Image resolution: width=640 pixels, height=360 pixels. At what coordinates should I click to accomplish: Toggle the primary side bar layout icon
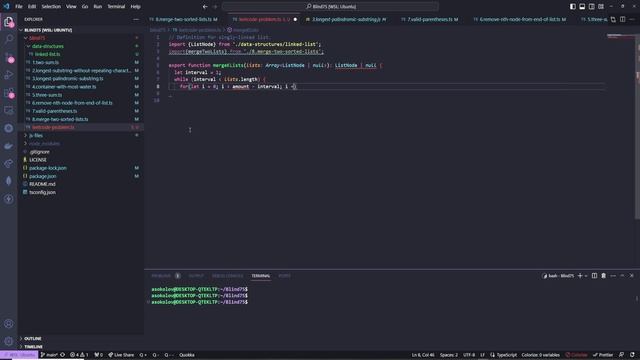[x=573, y=7]
